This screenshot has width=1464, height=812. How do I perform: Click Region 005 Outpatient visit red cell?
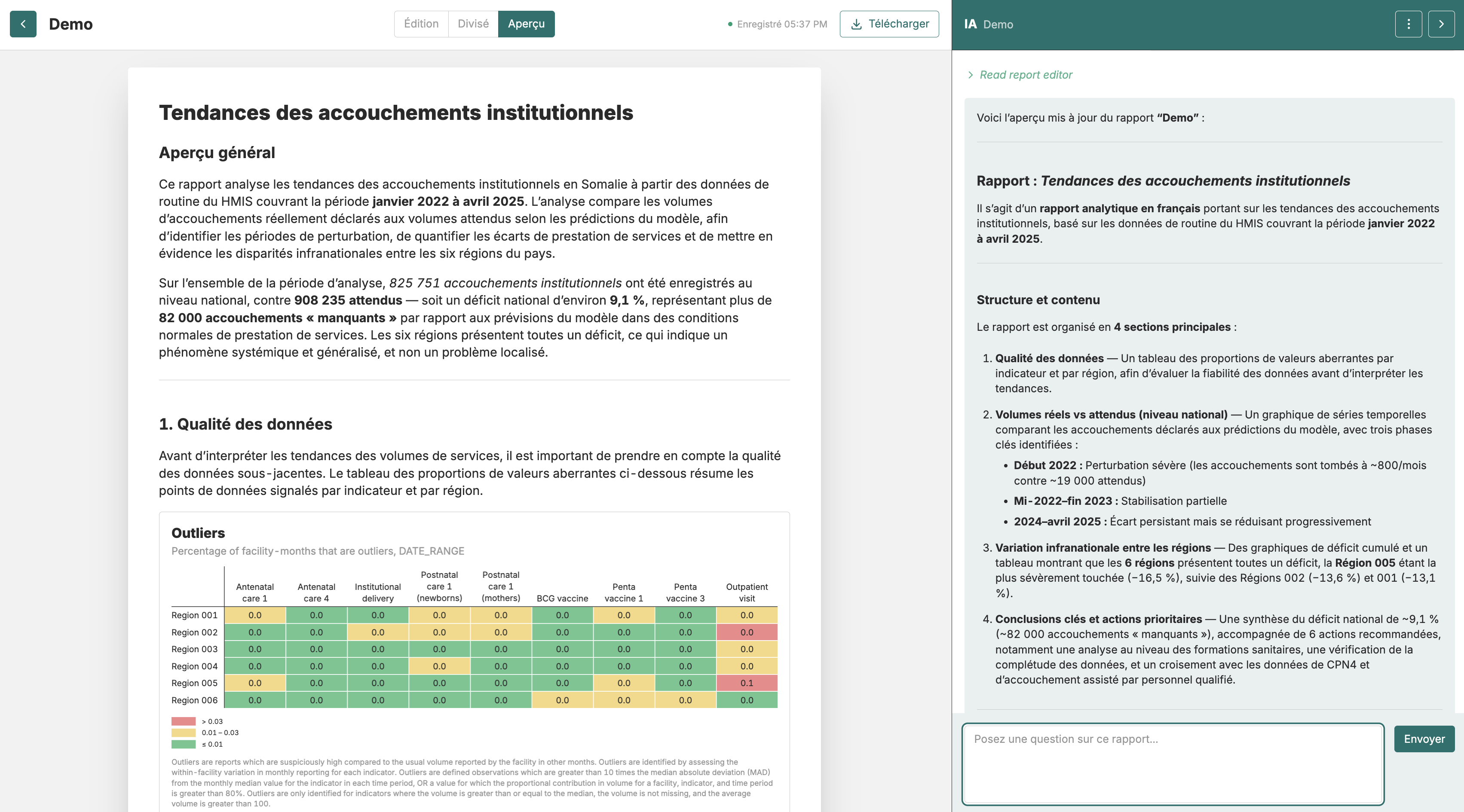click(747, 683)
